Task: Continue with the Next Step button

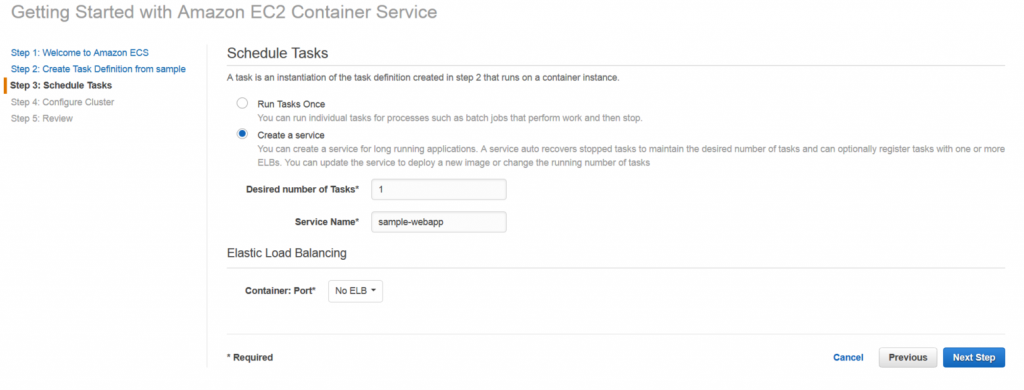Action: (x=974, y=357)
